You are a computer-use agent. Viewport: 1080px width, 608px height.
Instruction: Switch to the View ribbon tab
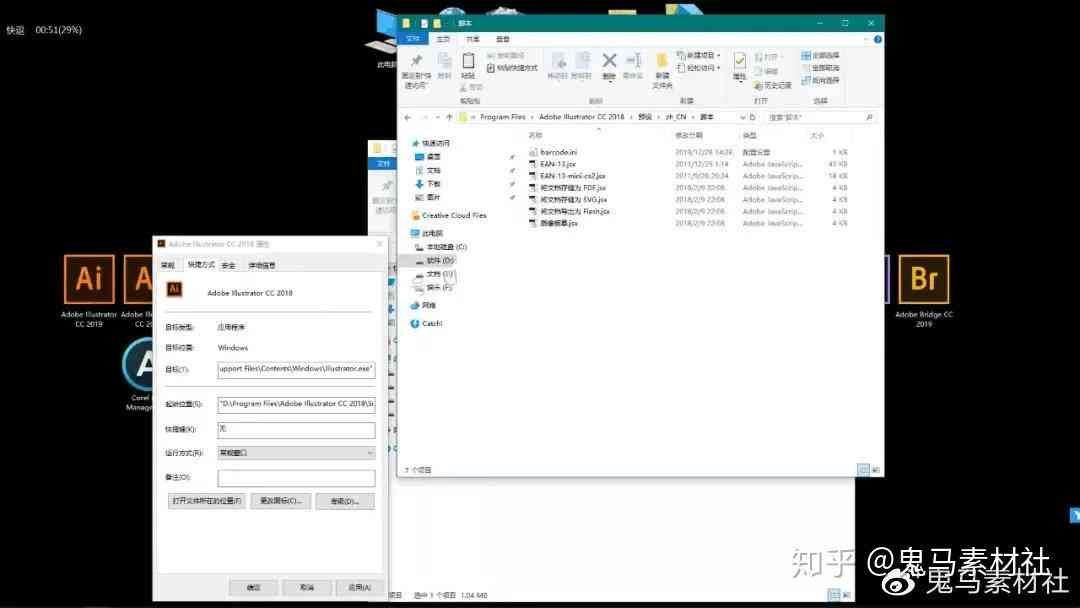coord(503,39)
